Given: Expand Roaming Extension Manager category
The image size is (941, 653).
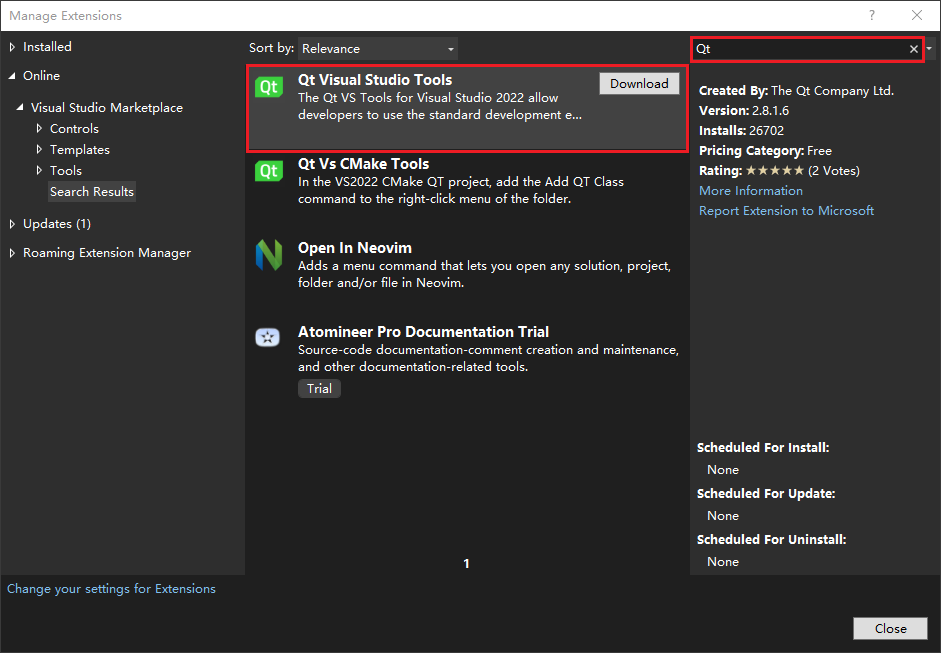Looking at the screenshot, I should point(12,253).
